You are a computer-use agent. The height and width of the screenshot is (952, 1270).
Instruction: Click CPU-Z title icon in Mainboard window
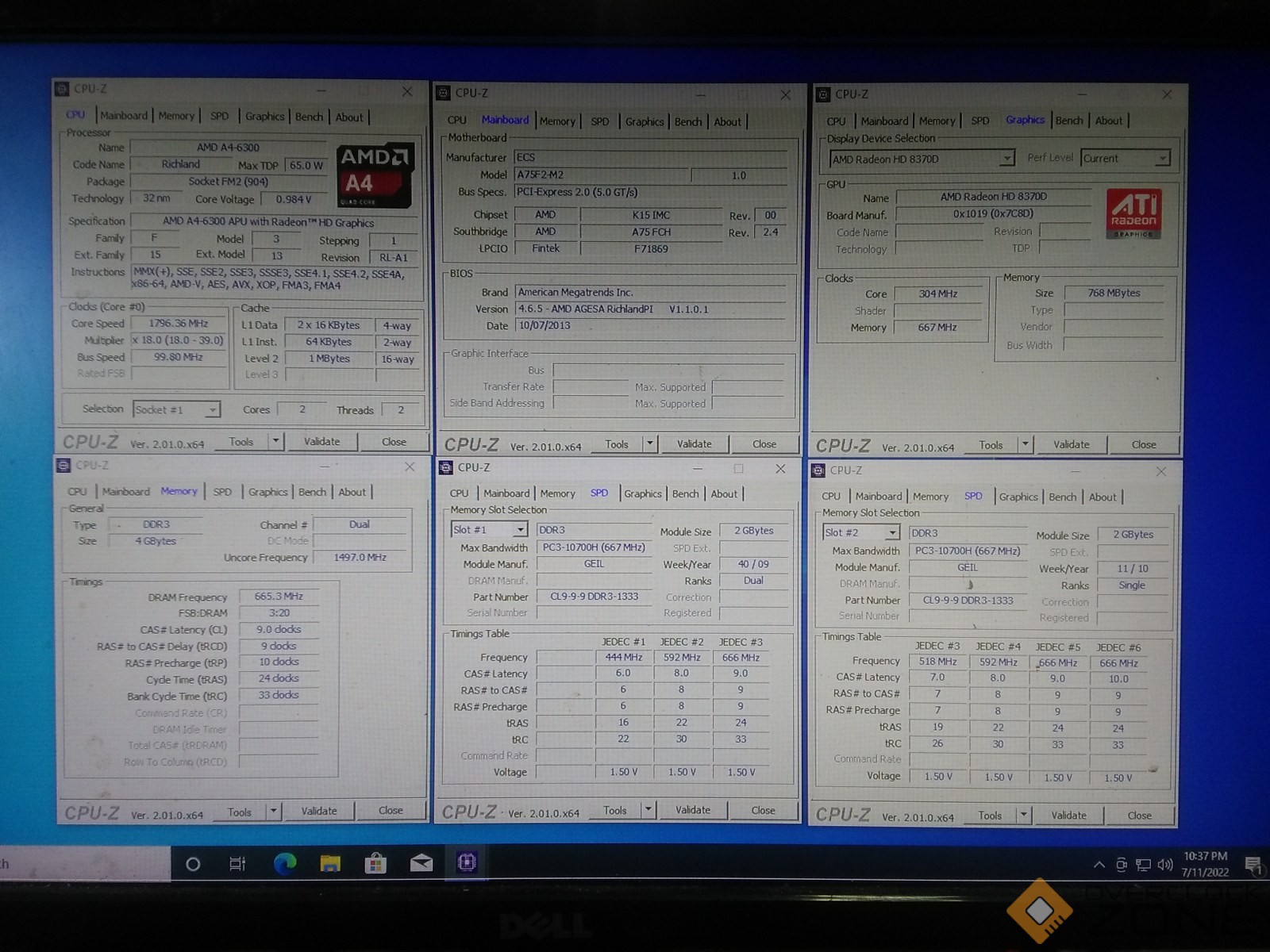444,93
